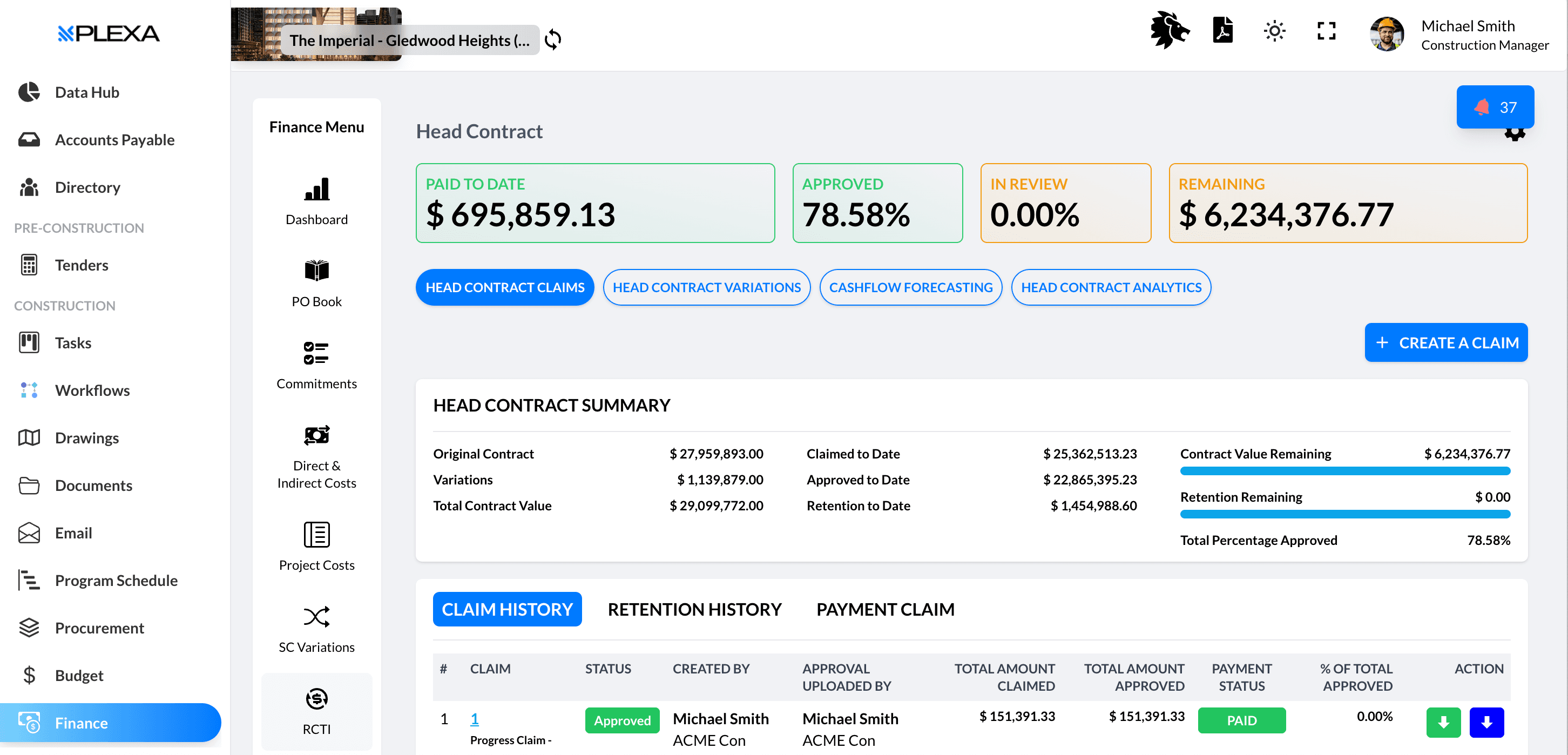Image resolution: width=1568 pixels, height=755 pixels.
Task: Switch to Head Contract Variations tab
Action: (x=707, y=287)
